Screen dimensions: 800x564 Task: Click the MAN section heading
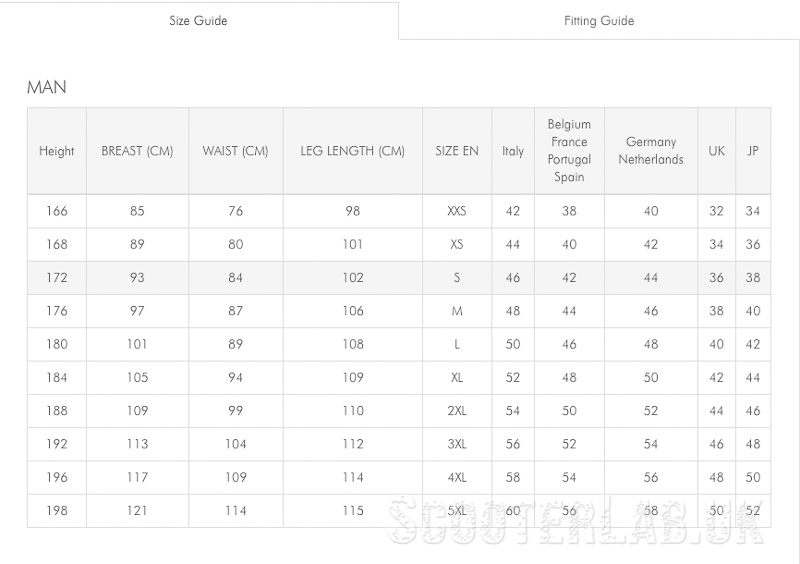click(46, 87)
